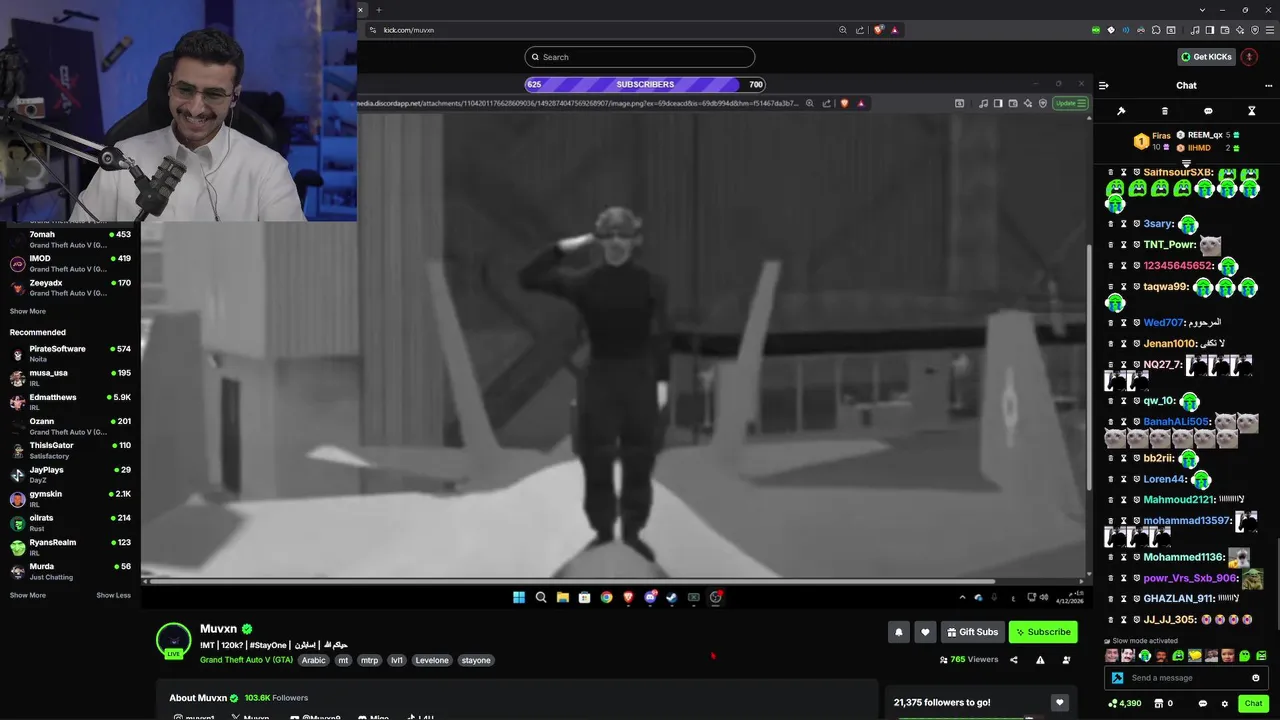Open the moderator gavel tool in chat header
The image size is (1280, 720).
pos(1121,111)
